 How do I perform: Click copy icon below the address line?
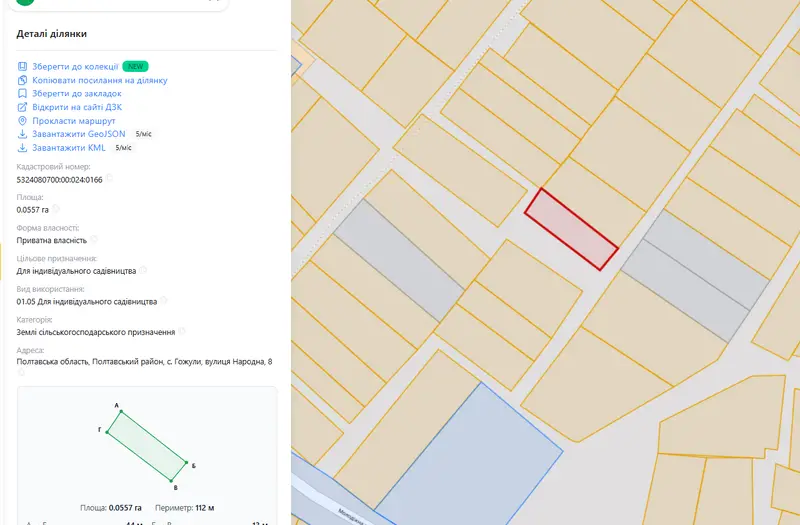click(x=21, y=372)
